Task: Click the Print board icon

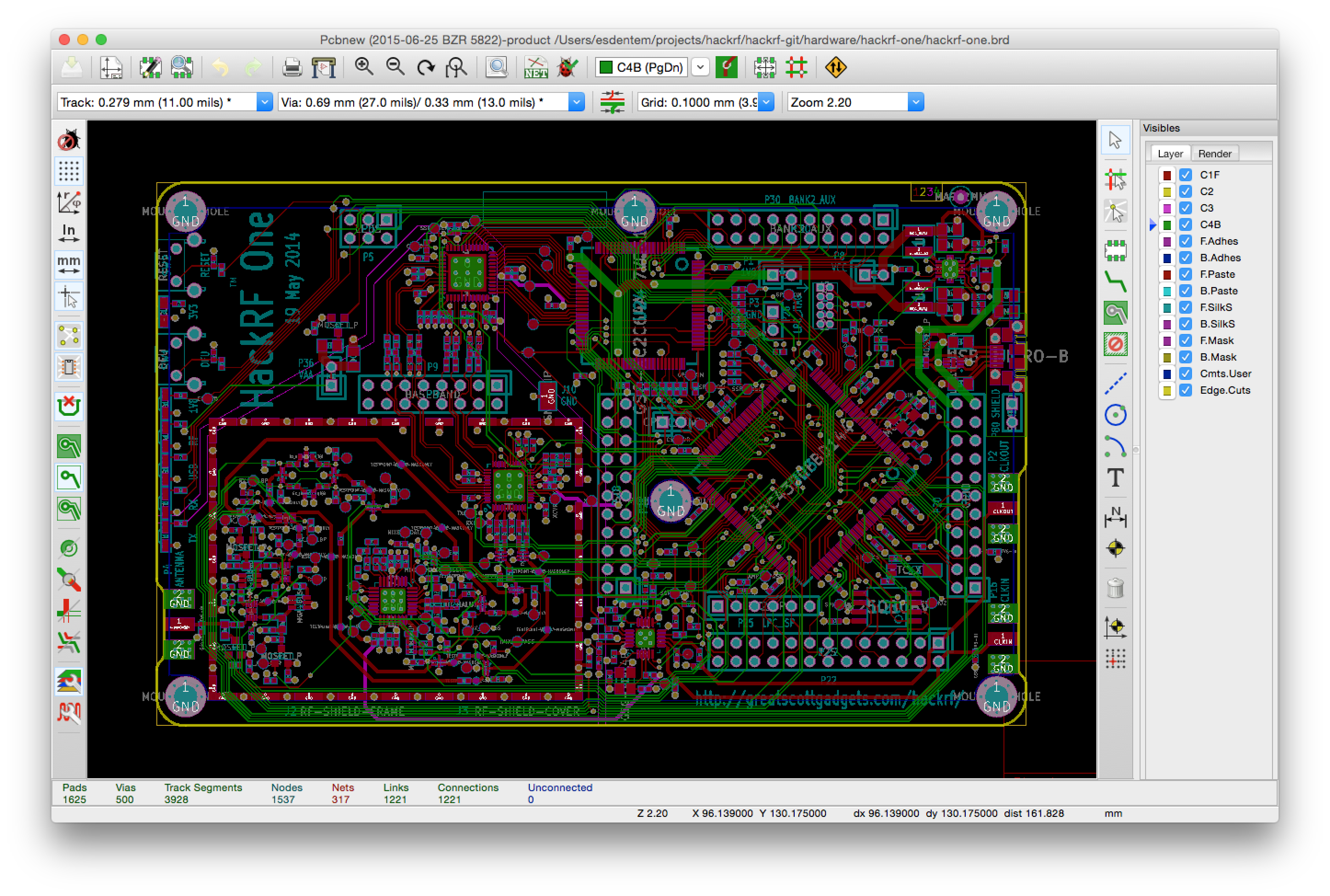Action: [x=292, y=68]
